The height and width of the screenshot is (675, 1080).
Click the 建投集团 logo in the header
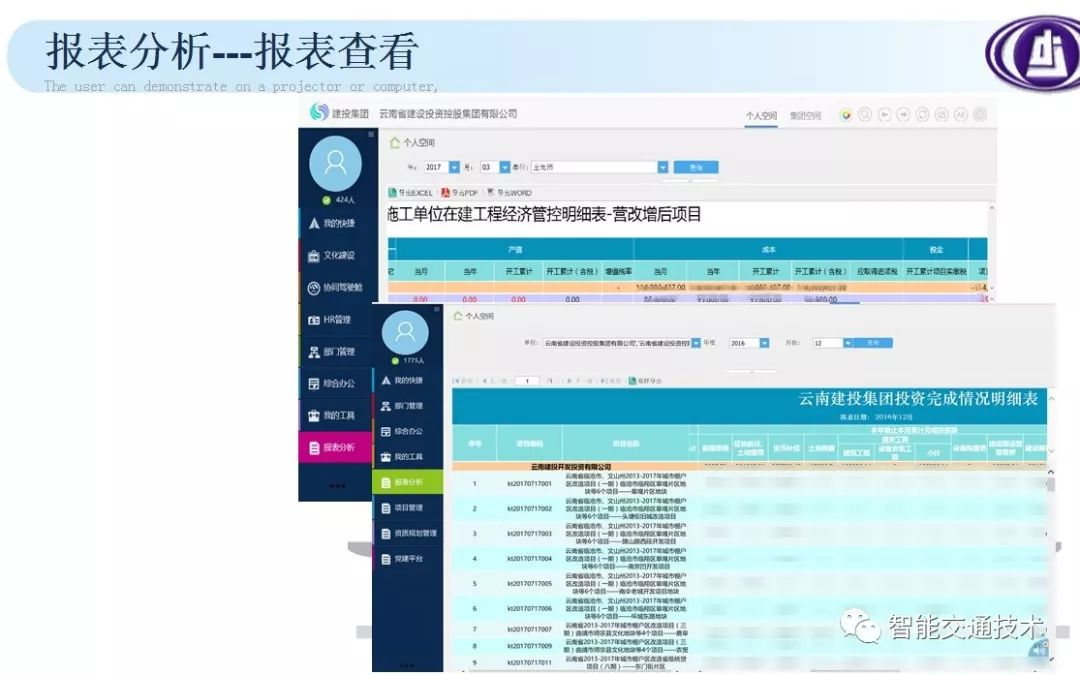[340, 112]
